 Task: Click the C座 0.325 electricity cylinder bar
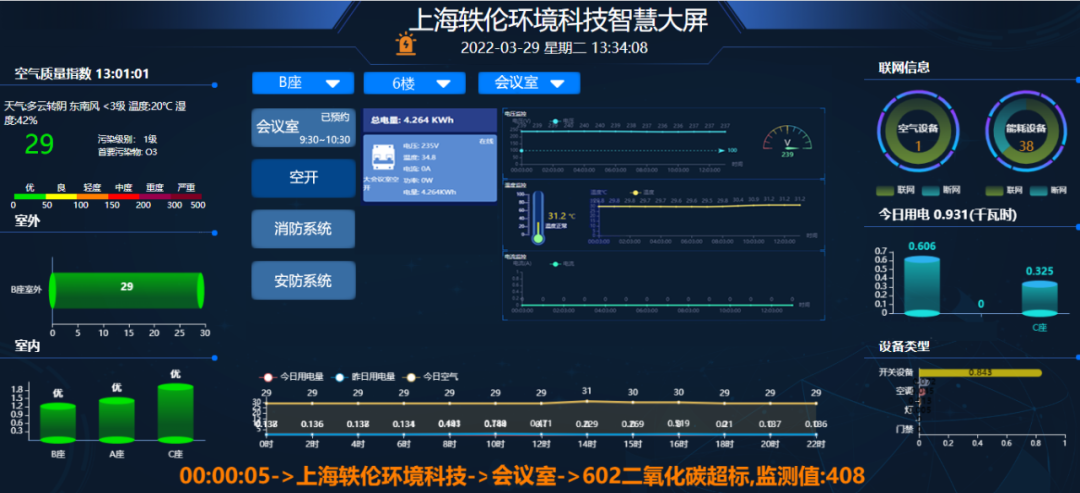pos(1039,298)
